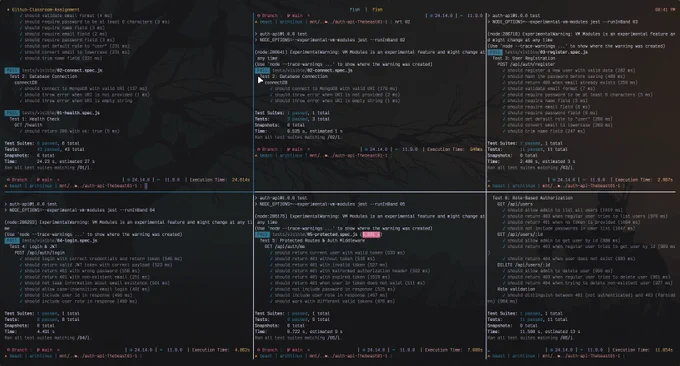Click pink duration badge after 05-protected.spec.js
680x366 pixels.
(371, 234)
